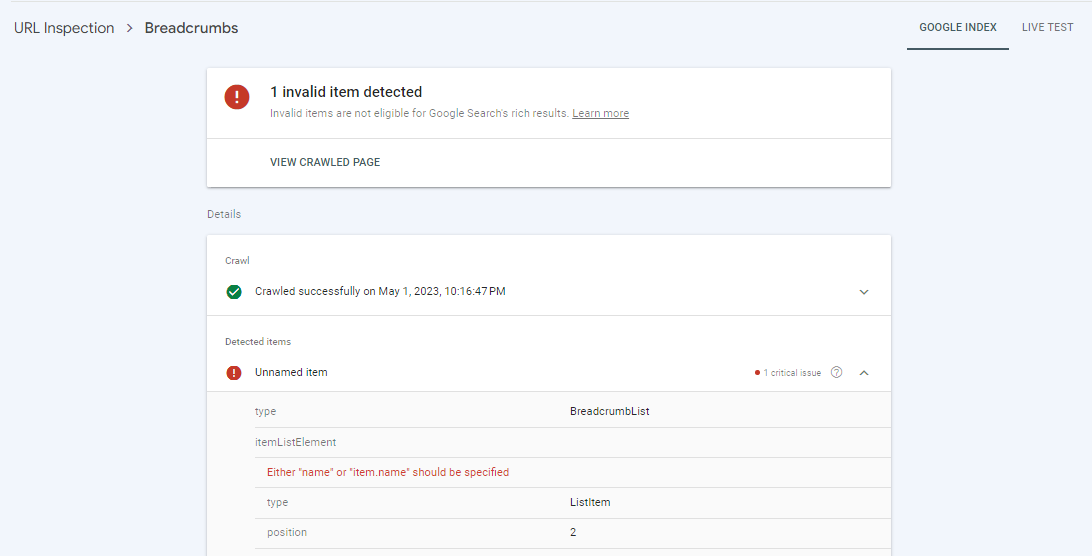Image resolution: width=1092 pixels, height=556 pixels.
Task: Click the red dot beside 1 critical issue
Action: pos(757,373)
